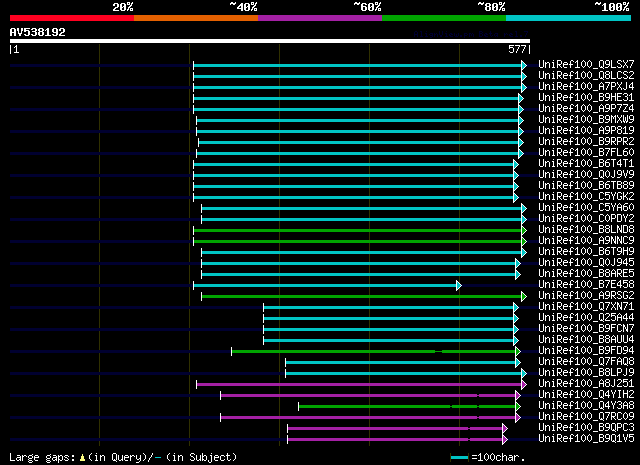Open the UniRef100_B9HE31 hit label

586,97
